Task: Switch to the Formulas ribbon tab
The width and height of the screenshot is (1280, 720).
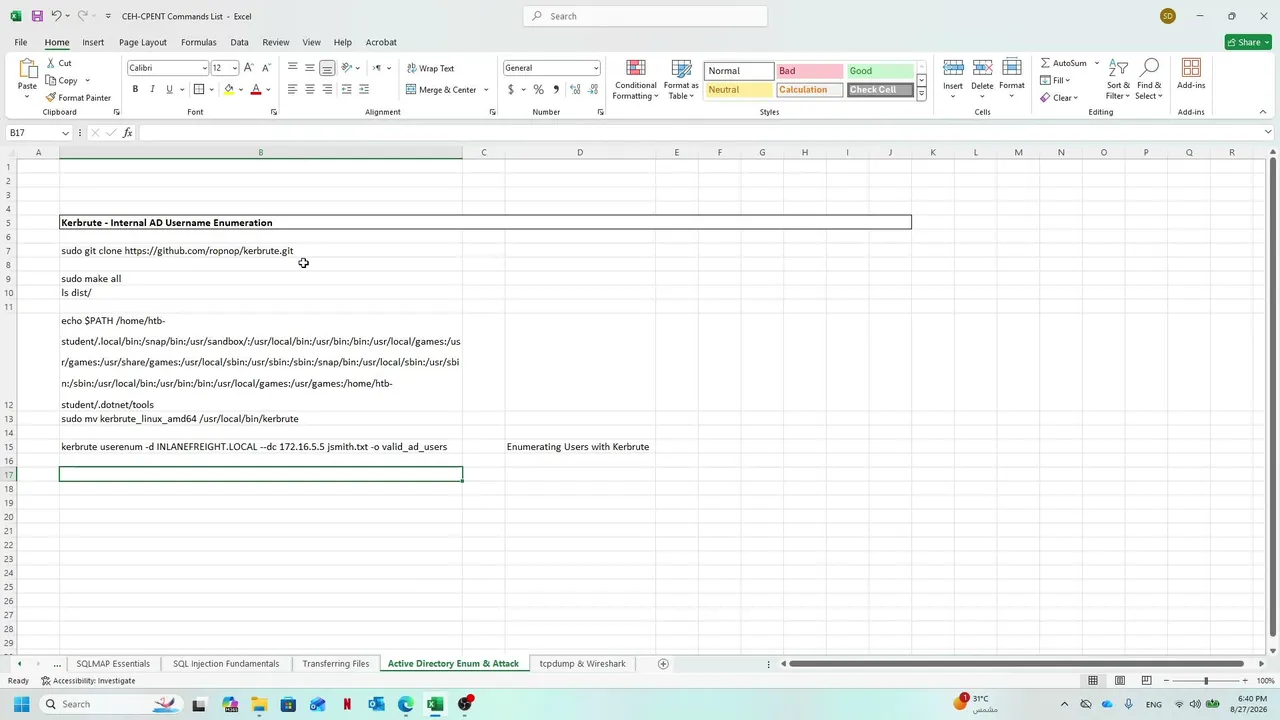Action: [198, 42]
